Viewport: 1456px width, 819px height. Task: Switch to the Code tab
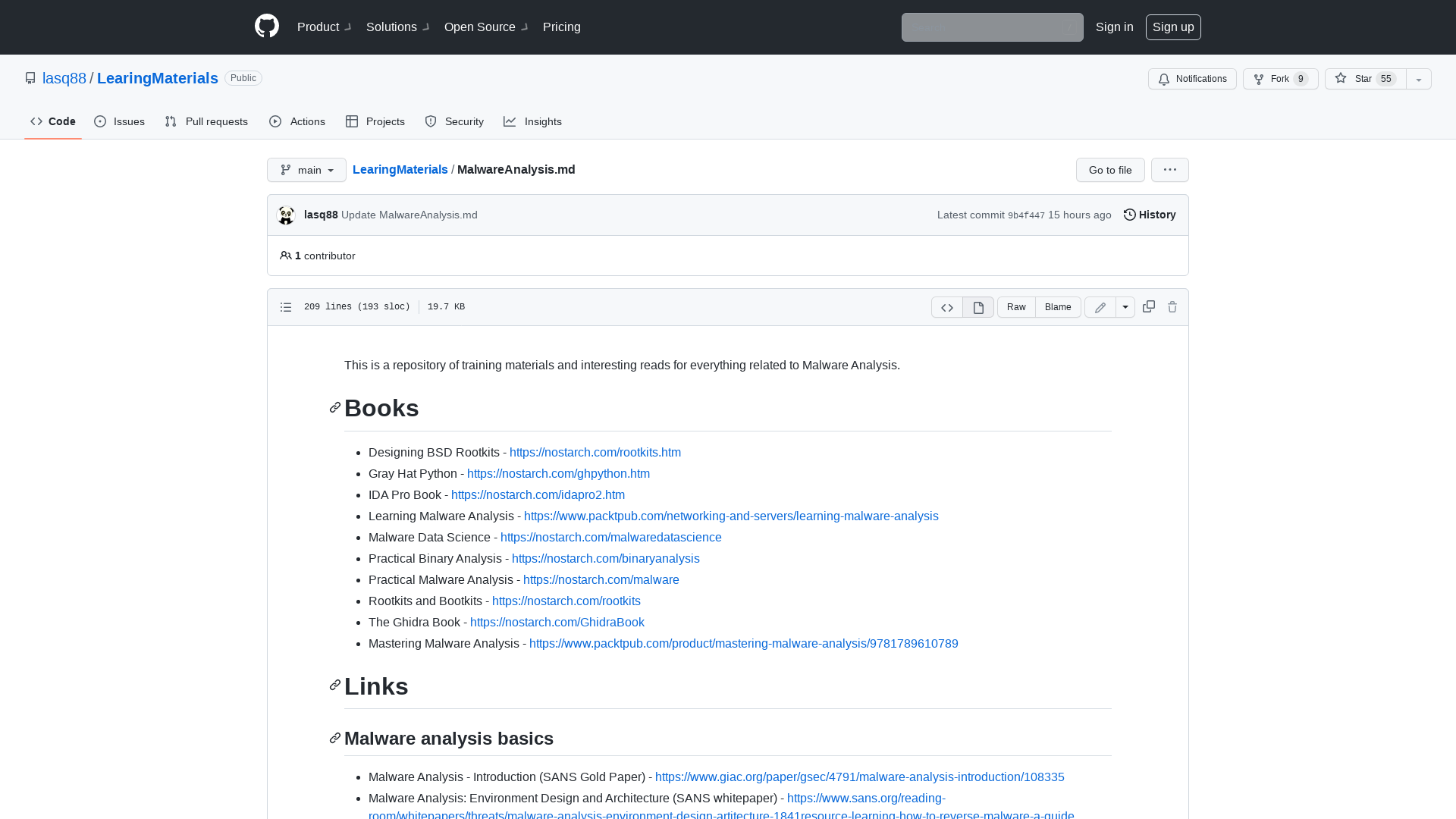pyautogui.click(x=53, y=121)
